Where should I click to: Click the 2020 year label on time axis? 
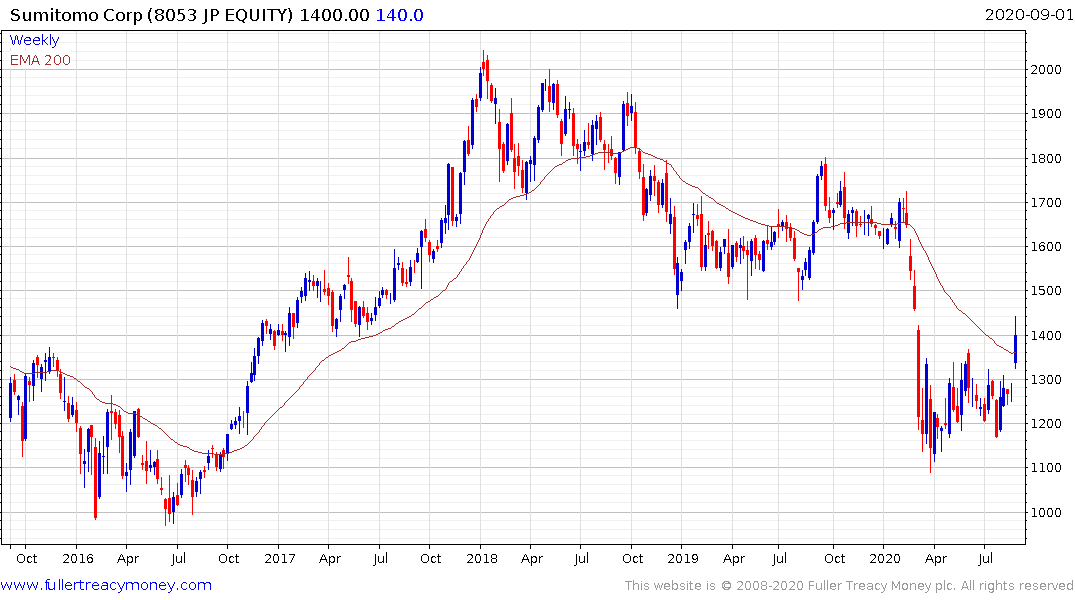pos(884,558)
